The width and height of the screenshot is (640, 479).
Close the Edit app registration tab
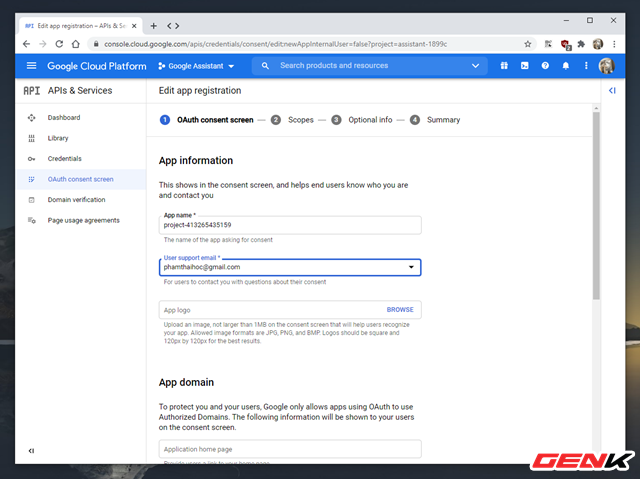point(134,26)
